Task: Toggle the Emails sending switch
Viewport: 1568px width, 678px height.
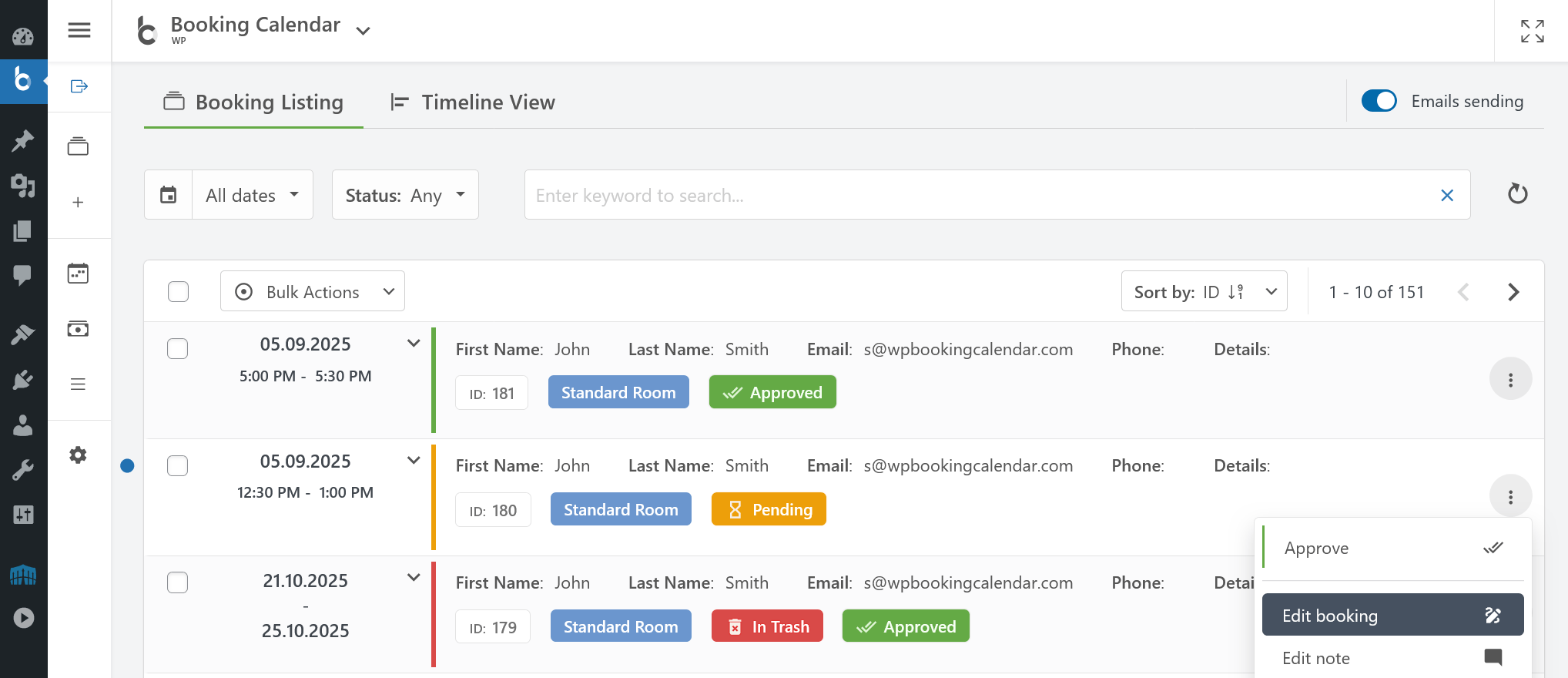Action: [x=1379, y=102]
